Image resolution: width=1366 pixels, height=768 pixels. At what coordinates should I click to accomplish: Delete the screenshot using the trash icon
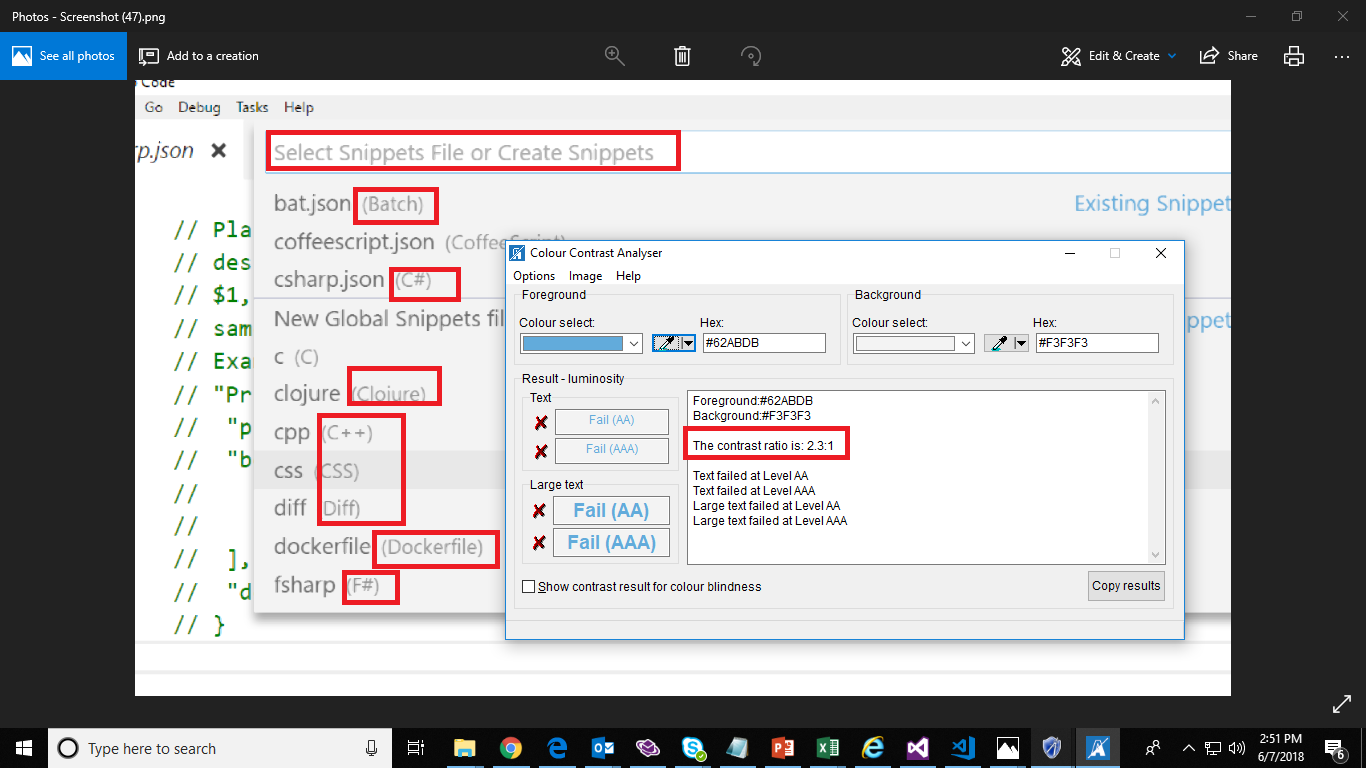(x=683, y=56)
